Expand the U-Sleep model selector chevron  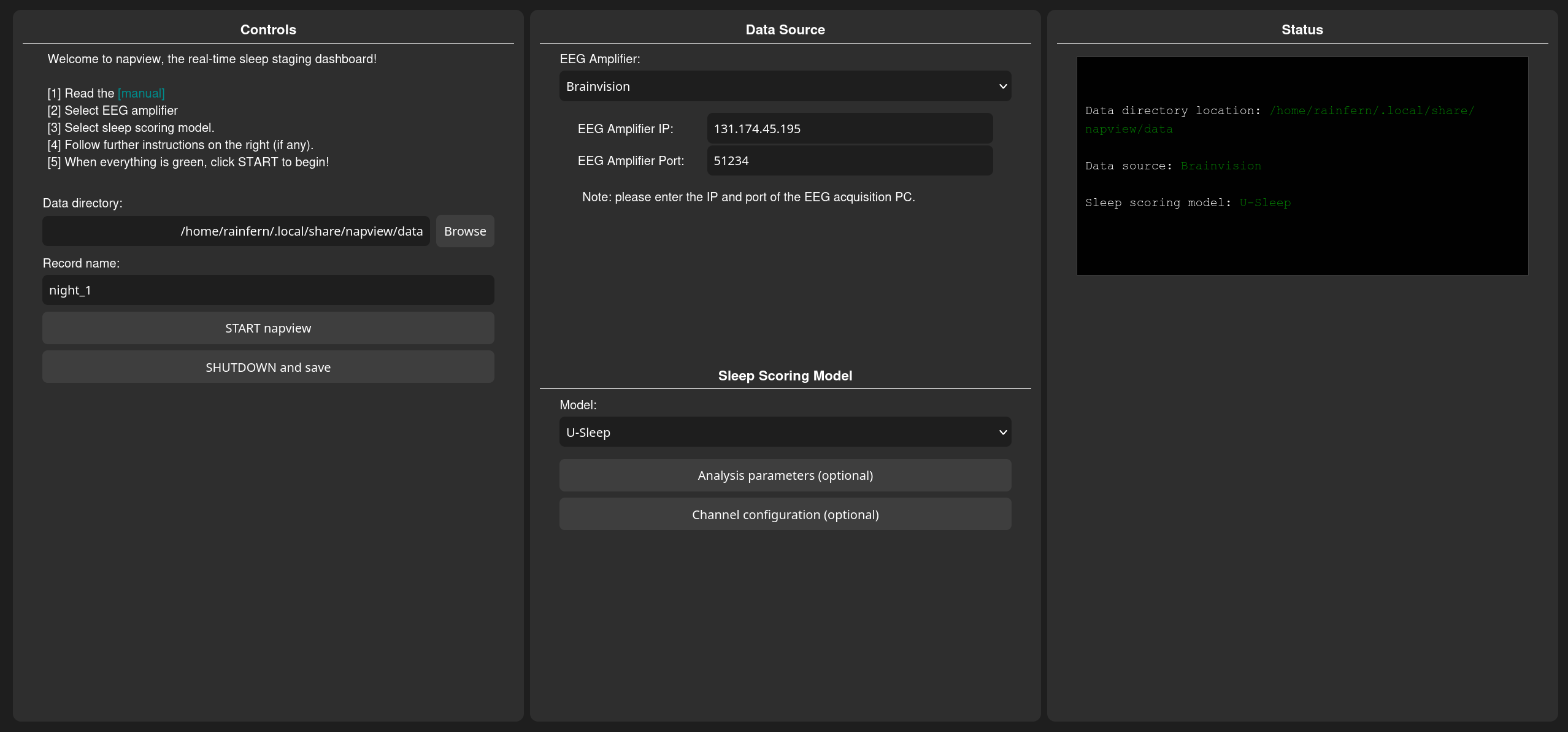pos(1002,432)
